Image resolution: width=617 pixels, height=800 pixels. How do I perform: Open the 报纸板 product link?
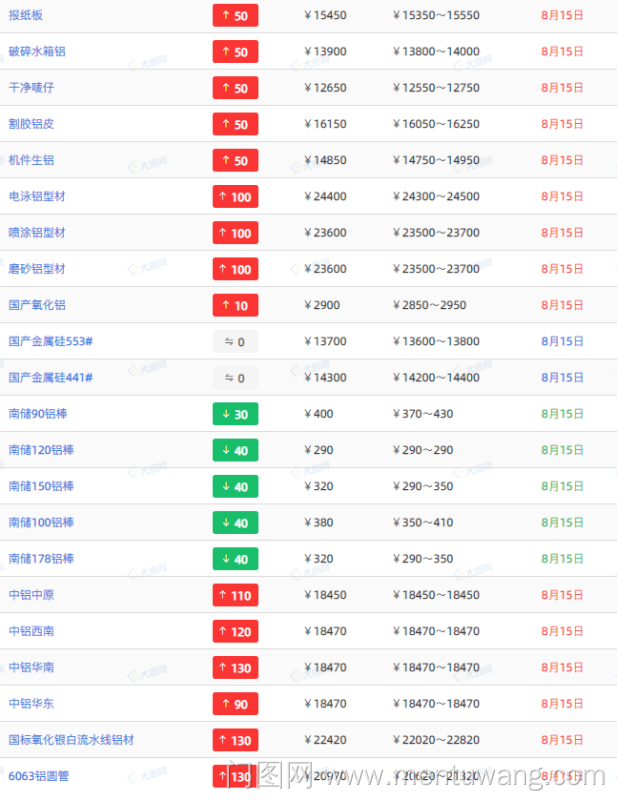26,15
